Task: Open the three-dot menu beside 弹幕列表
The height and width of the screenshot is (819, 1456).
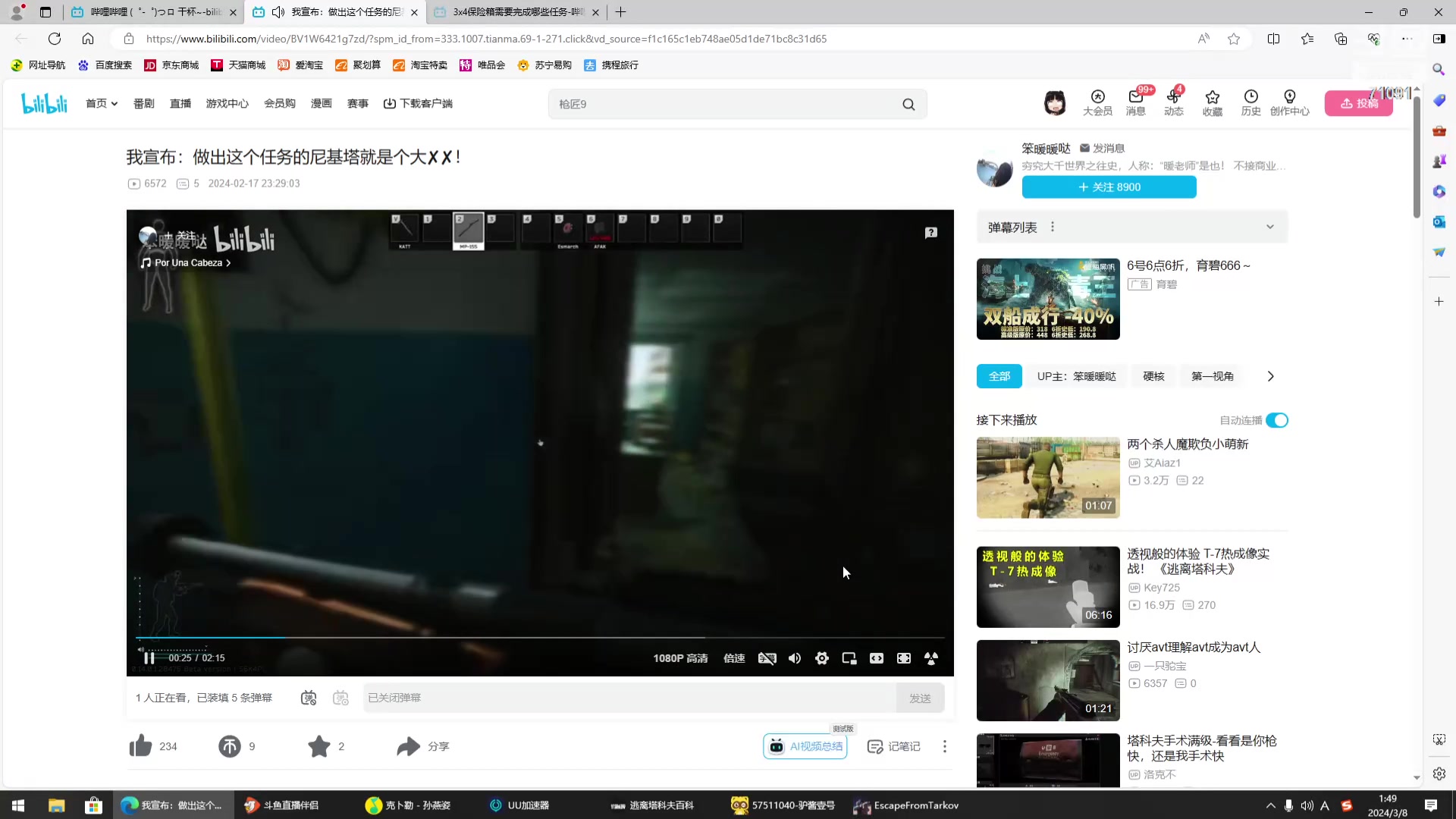Action: pos(1053,227)
